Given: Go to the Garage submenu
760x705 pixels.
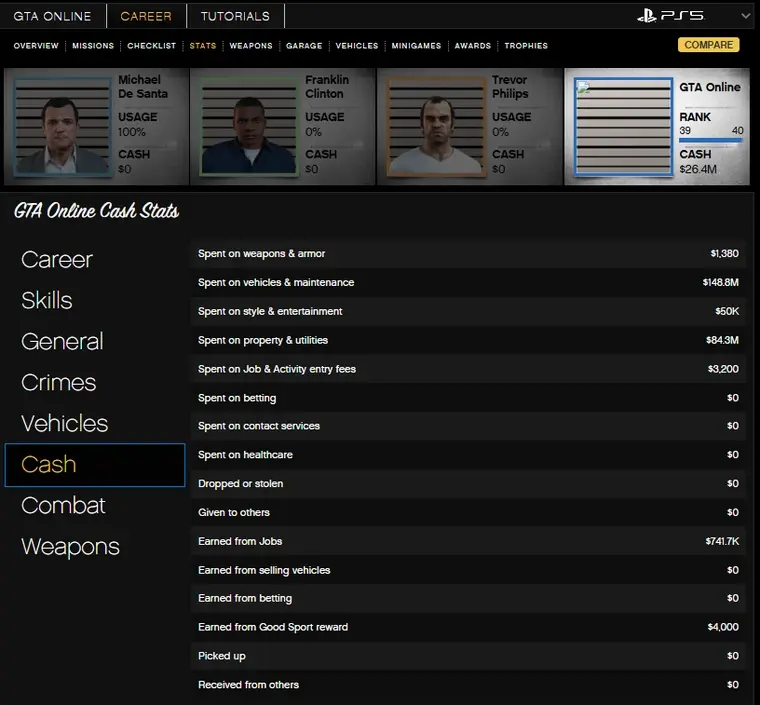Looking at the screenshot, I should pos(304,46).
